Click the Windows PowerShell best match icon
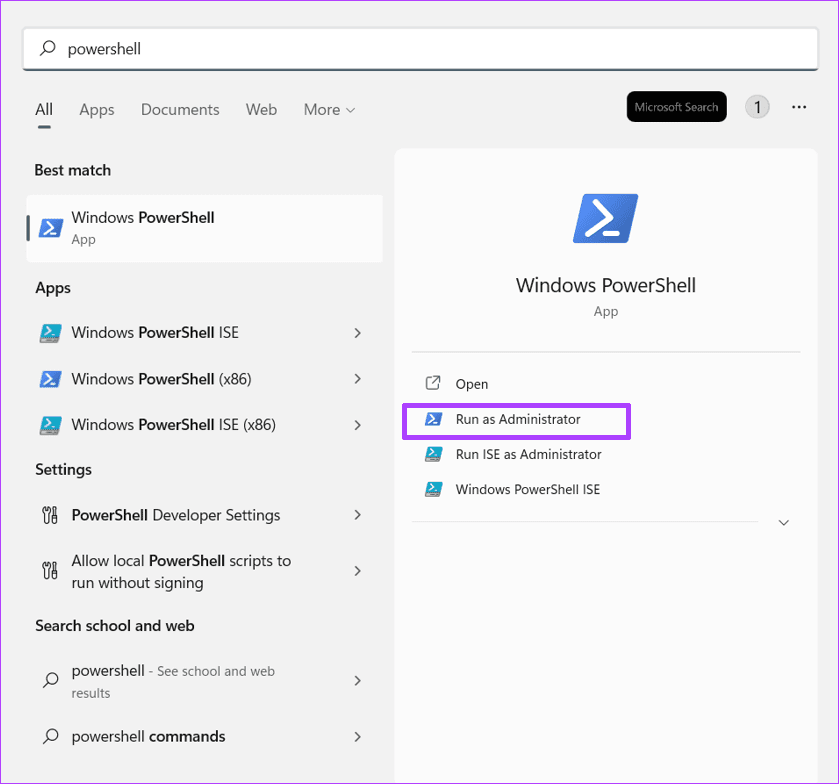This screenshot has height=784, width=839. click(50, 228)
